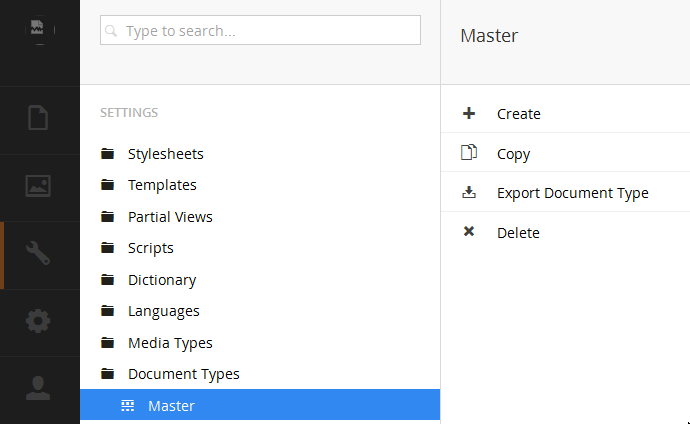Click the Umbraco logo avatar icon
The image size is (690, 424).
[x=39, y=29]
